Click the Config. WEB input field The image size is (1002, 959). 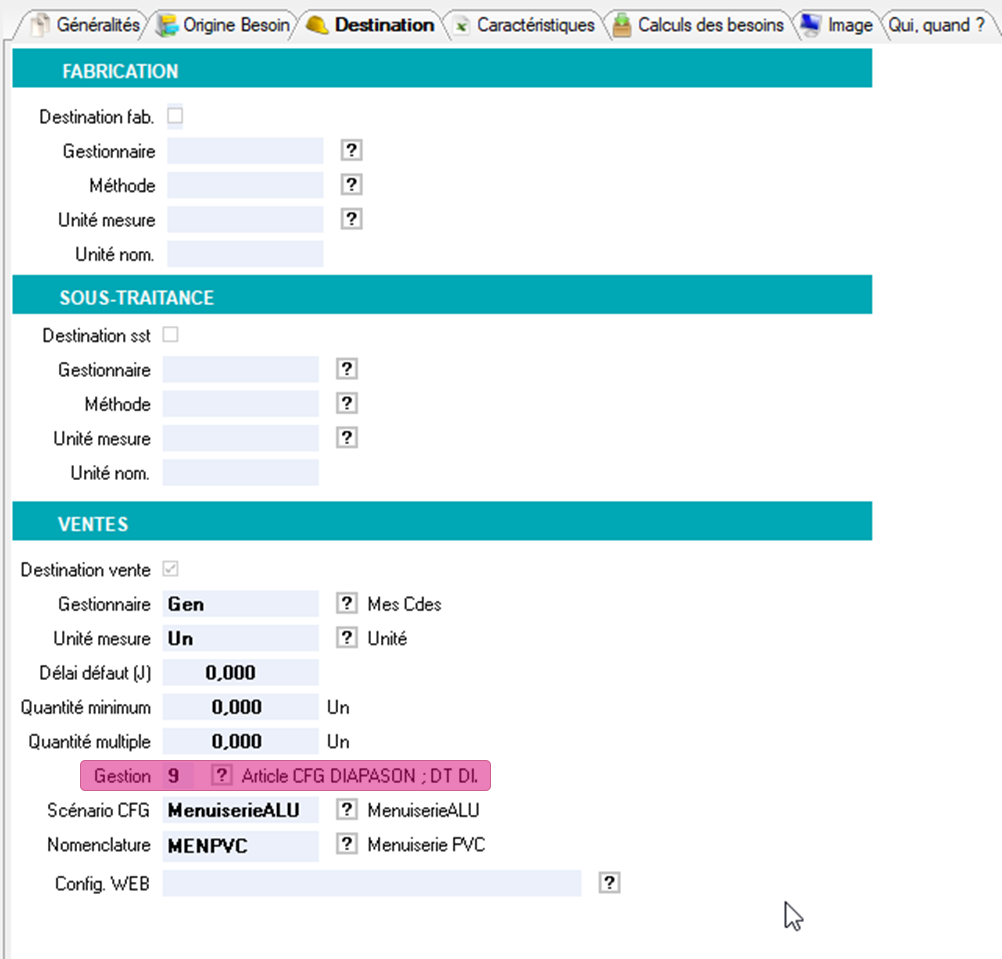point(371,883)
